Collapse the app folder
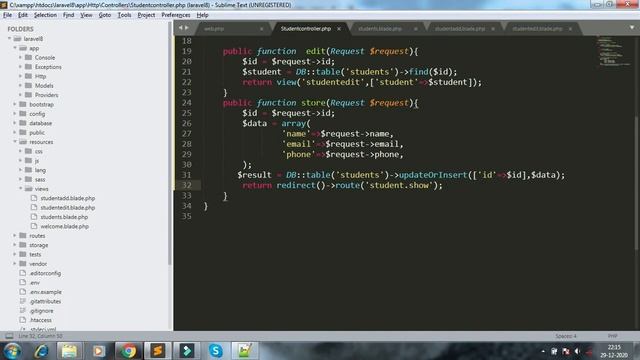 pos(15,48)
